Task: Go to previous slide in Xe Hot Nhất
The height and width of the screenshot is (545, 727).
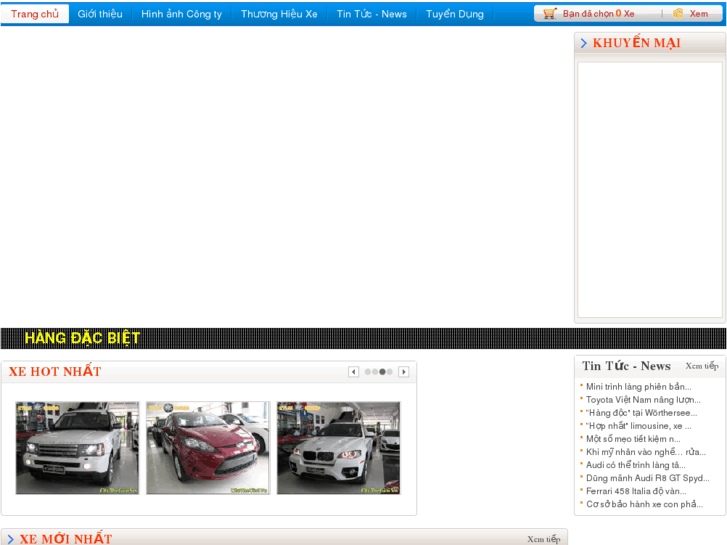Action: point(353,372)
